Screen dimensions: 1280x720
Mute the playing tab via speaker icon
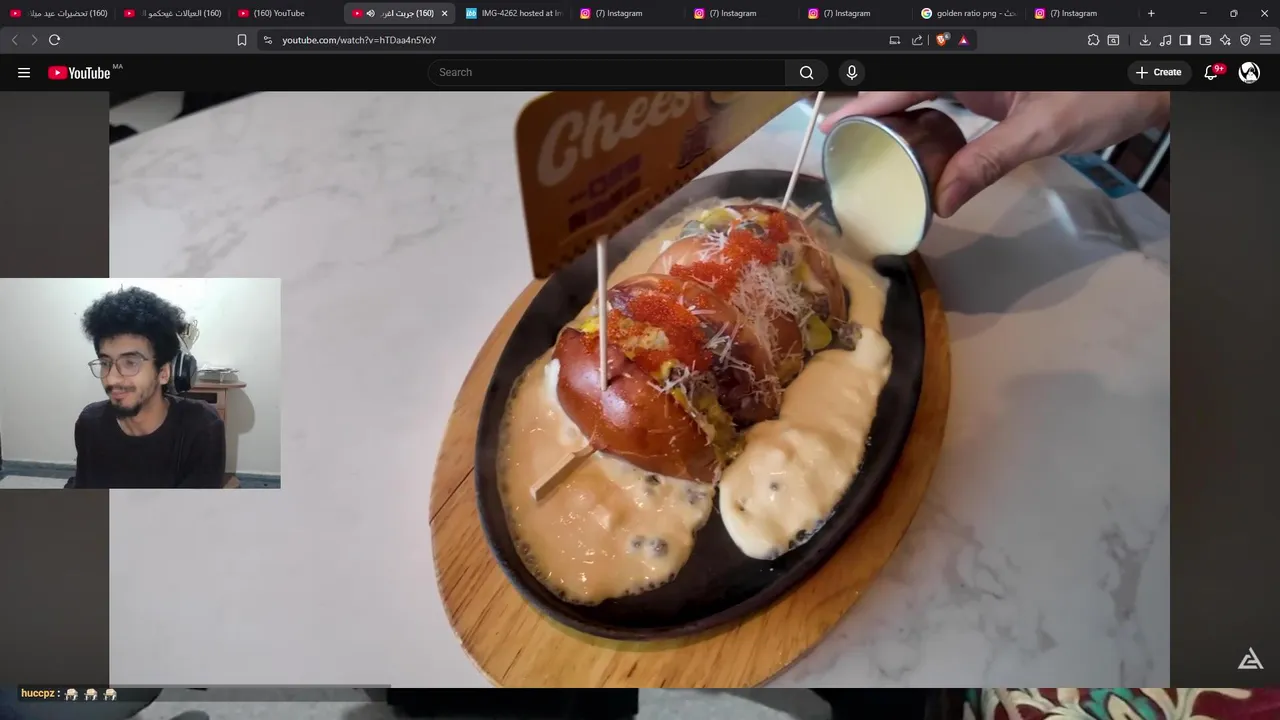click(370, 13)
